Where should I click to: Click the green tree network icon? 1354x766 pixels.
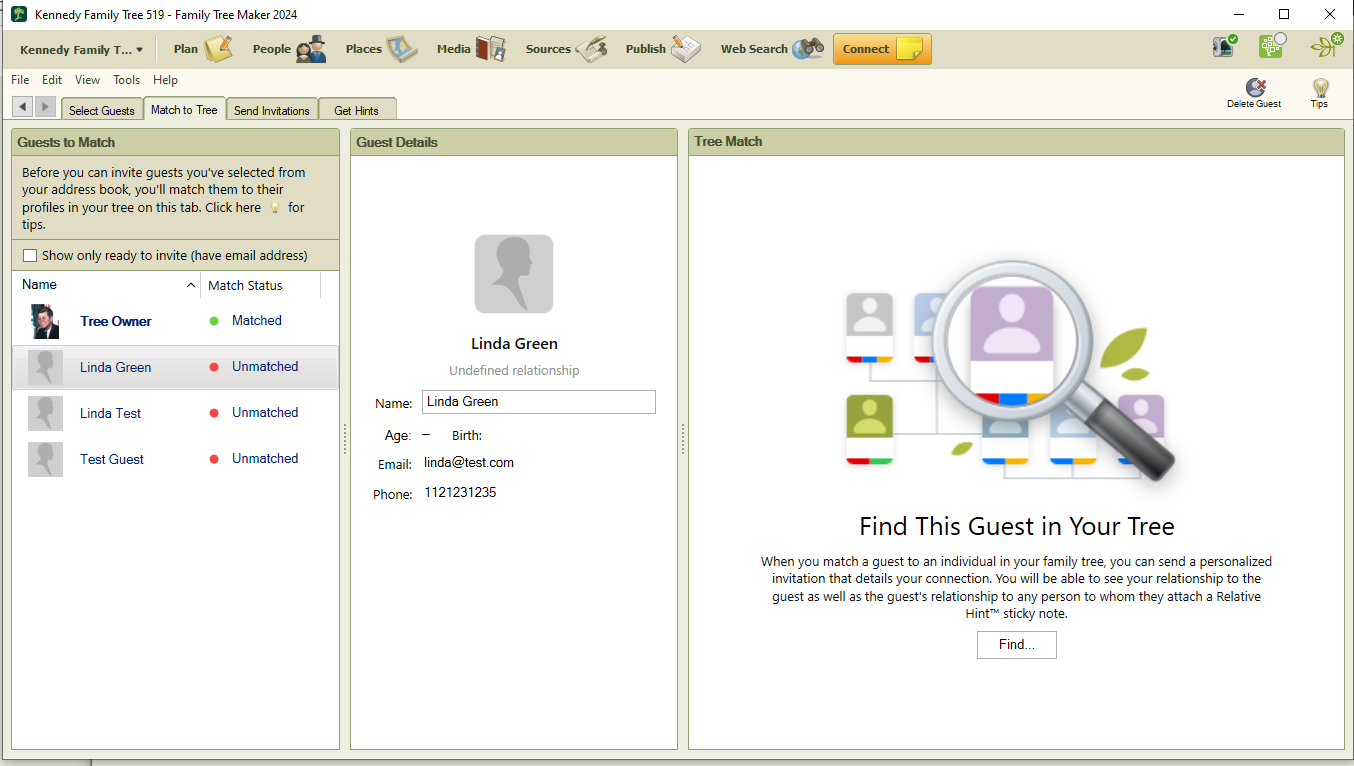point(1273,46)
